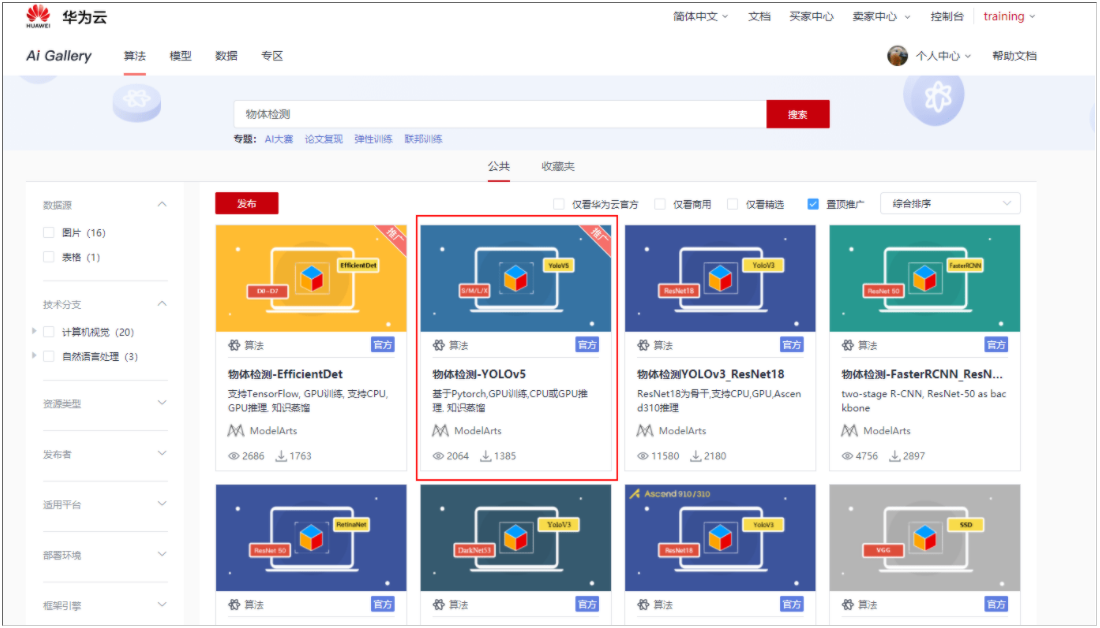Open the 个人中心 dropdown
This screenshot has height=628, width=1100.
pyautogui.click(x=943, y=56)
